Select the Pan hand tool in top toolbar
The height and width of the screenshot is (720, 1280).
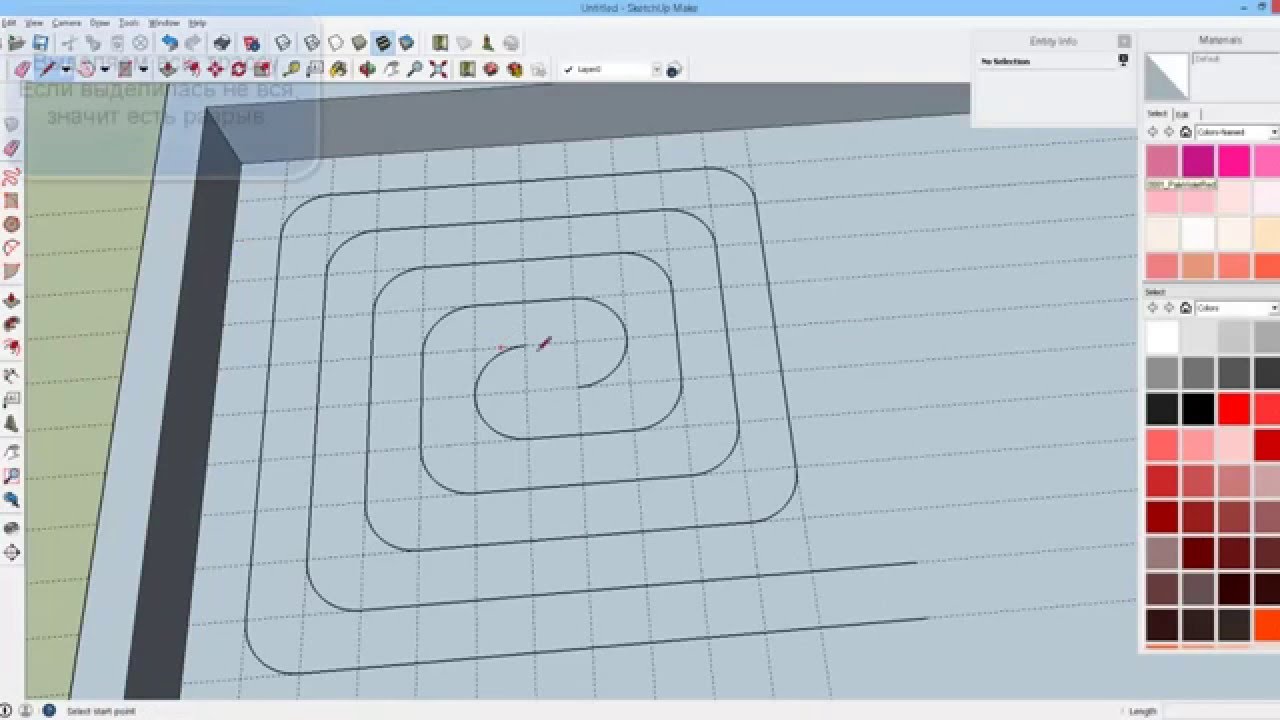(x=391, y=69)
